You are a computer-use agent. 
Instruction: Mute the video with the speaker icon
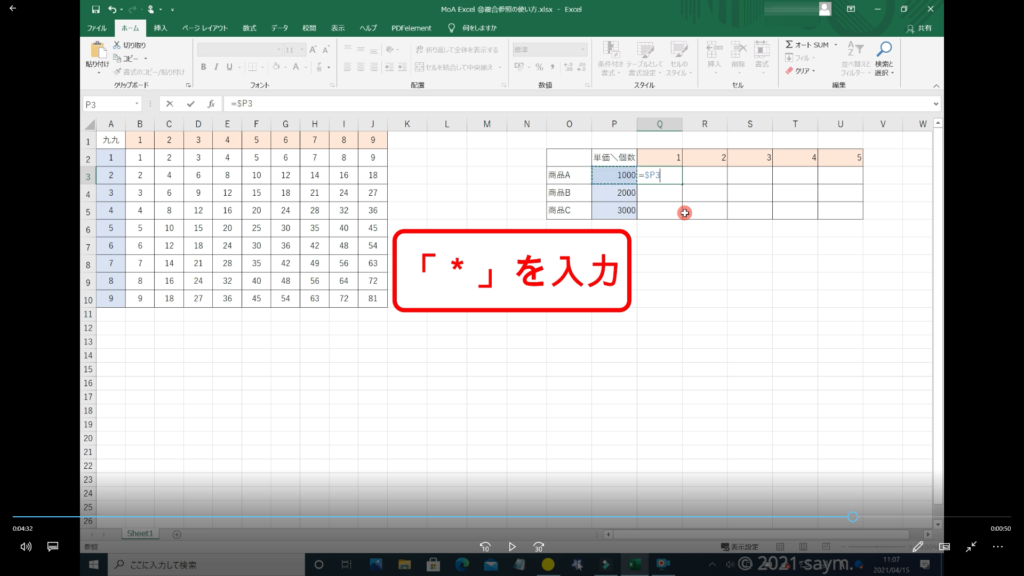click(25, 547)
